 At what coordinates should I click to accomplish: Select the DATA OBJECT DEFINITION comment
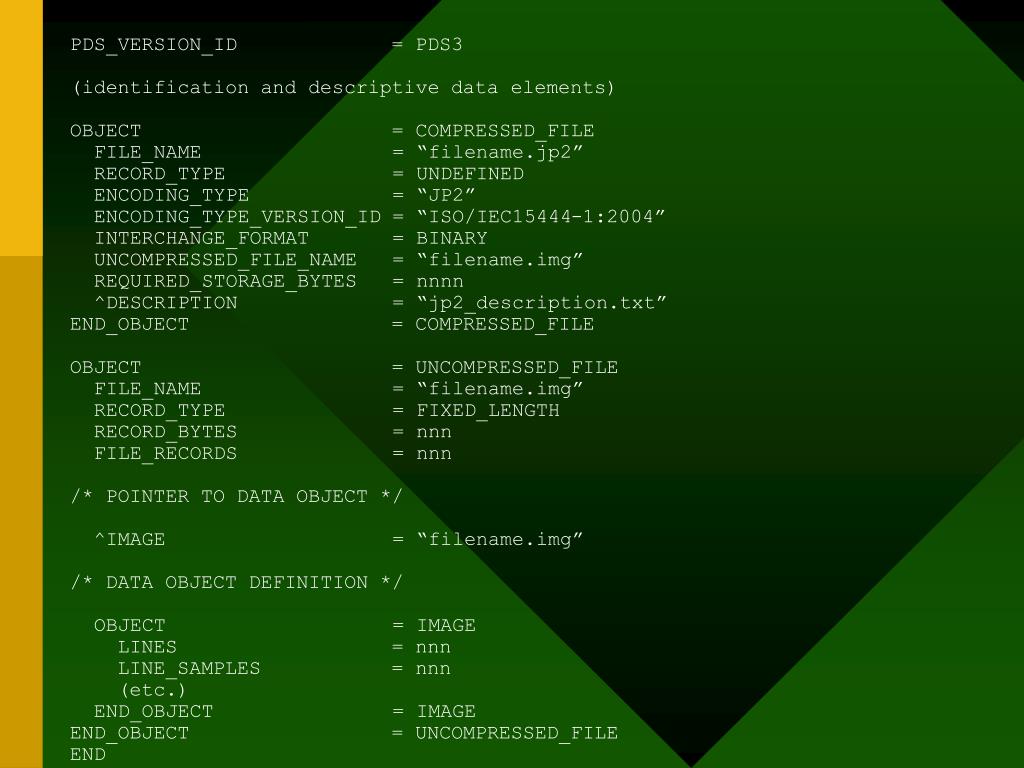click(x=236, y=583)
